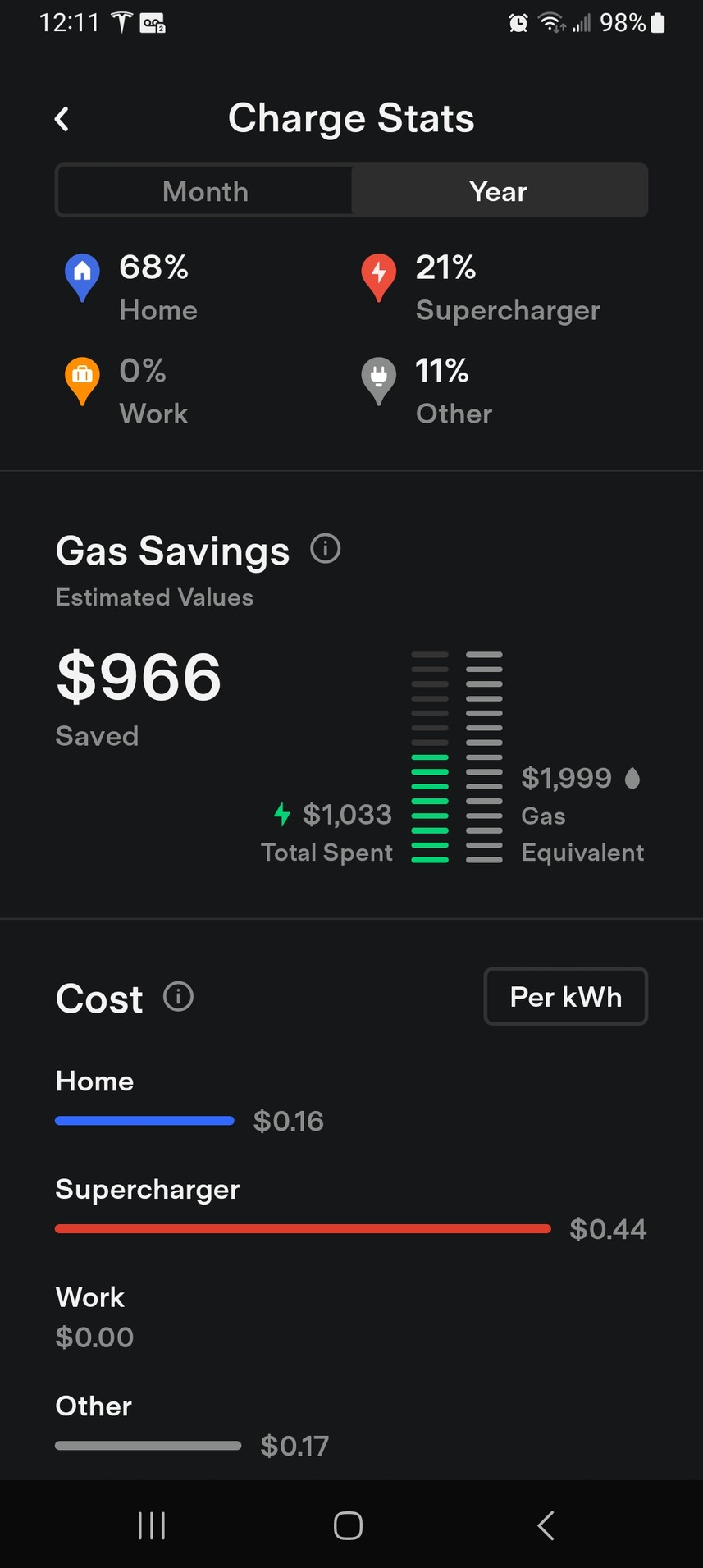Tap the gray Other plug pin icon
The image size is (703, 1568).
click(378, 379)
